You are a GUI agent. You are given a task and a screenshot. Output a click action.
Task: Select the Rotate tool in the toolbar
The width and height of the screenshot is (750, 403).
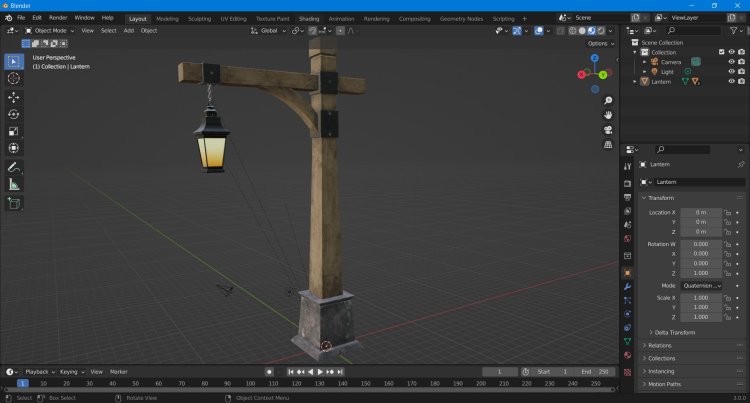click(x=14, y=114)
